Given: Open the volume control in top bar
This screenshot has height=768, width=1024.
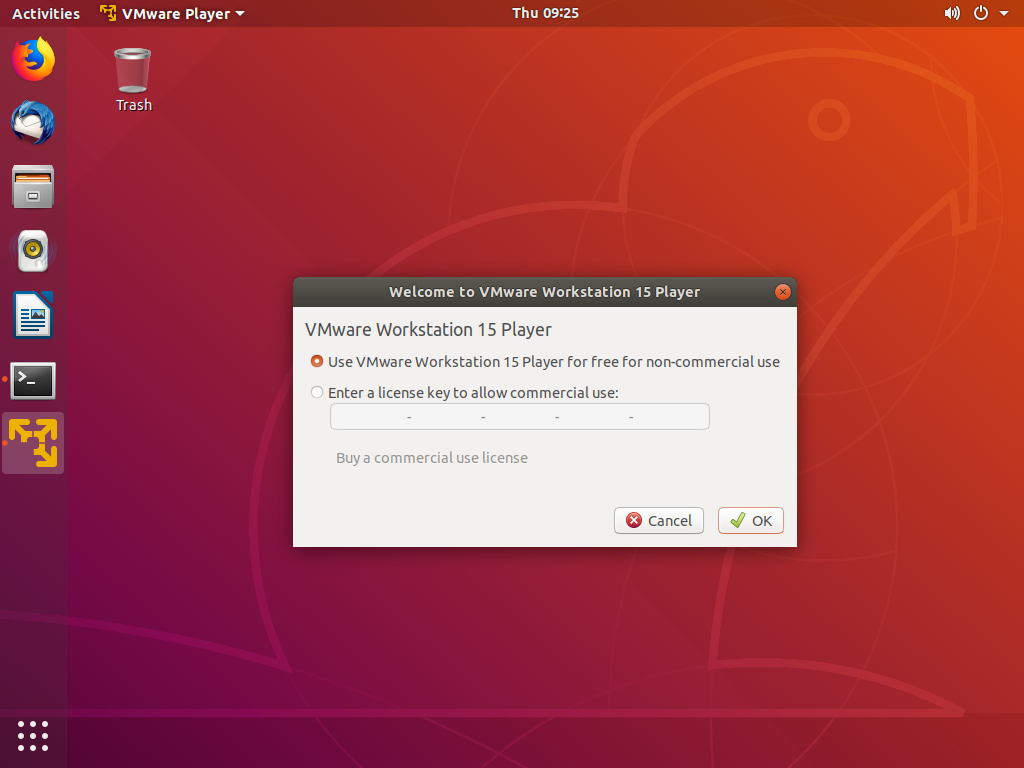Looking at the screenshot, I should pyautogui.click(x=951, y=13).
